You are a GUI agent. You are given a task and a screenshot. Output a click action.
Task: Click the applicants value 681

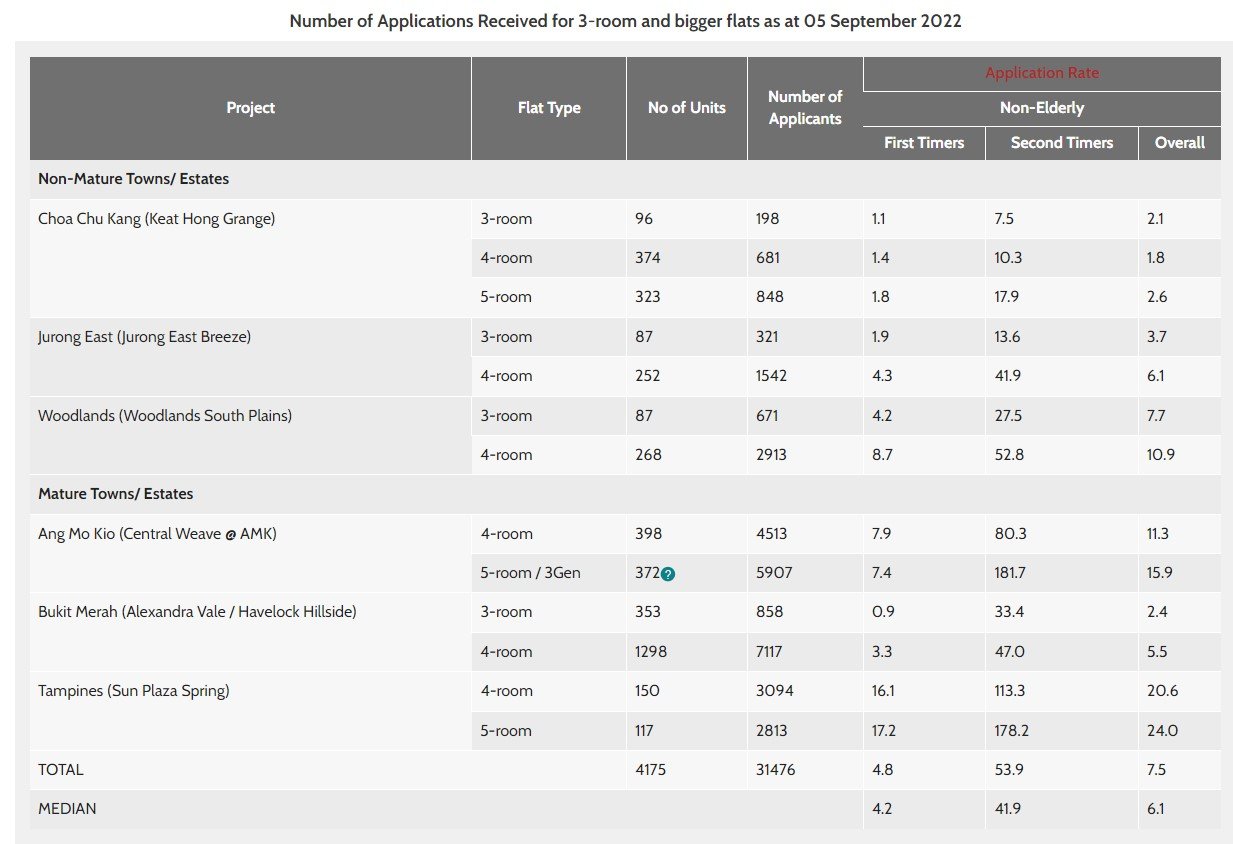tap(767, 258)
